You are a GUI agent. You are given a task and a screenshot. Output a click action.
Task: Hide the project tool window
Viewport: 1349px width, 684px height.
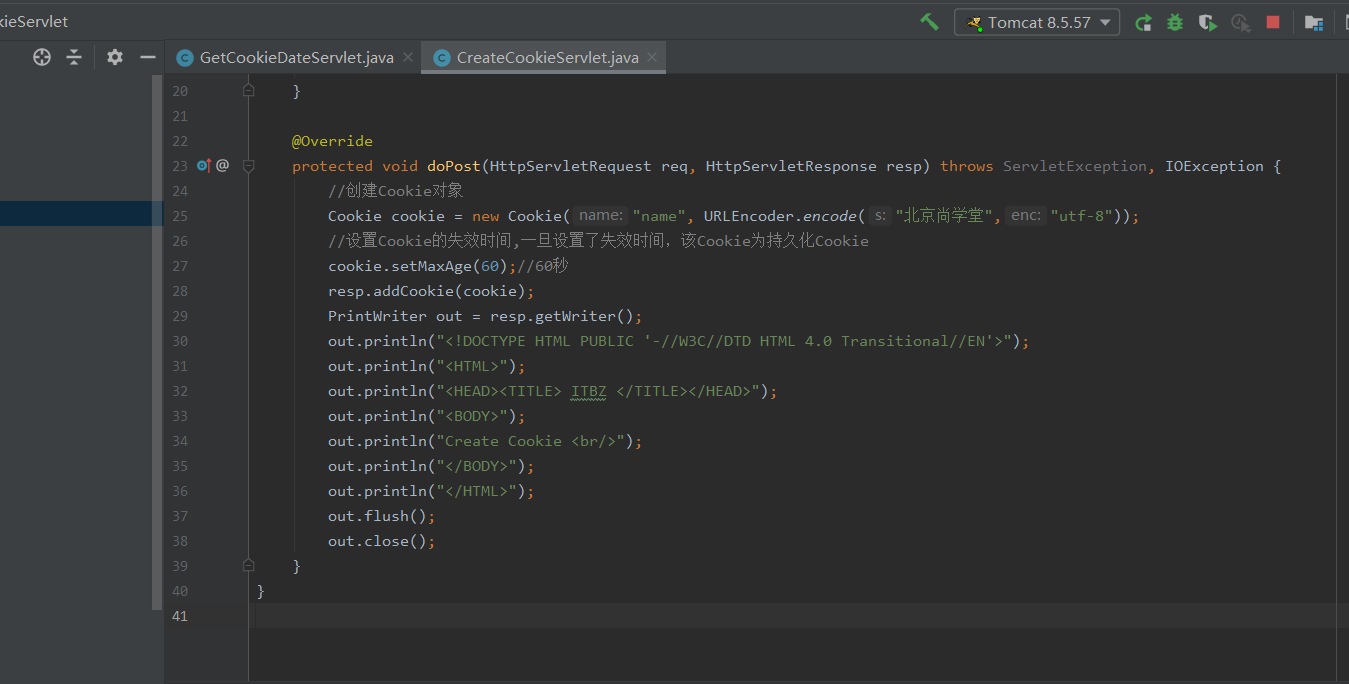[x=148, y=57]
